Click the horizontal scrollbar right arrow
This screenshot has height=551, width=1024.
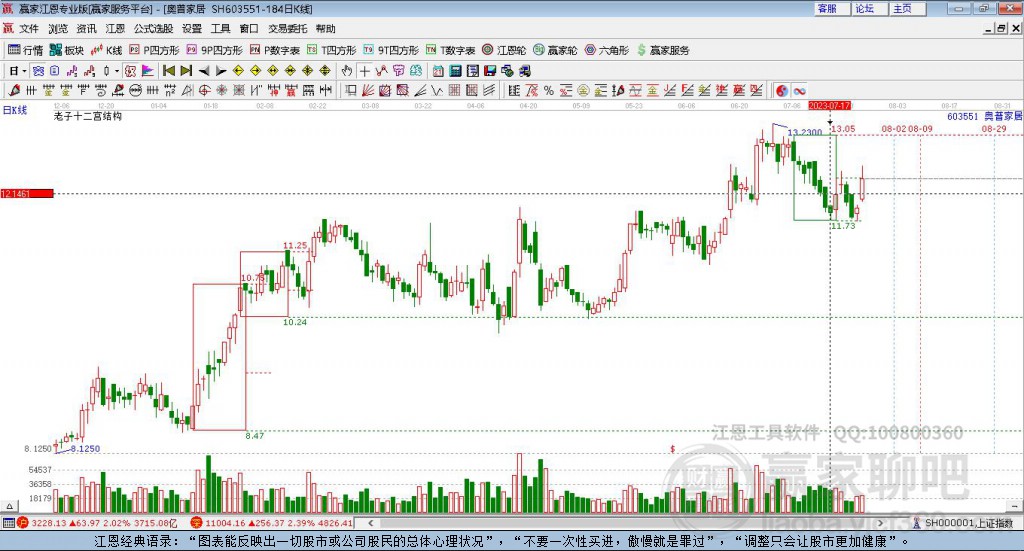tap(880, 523)
